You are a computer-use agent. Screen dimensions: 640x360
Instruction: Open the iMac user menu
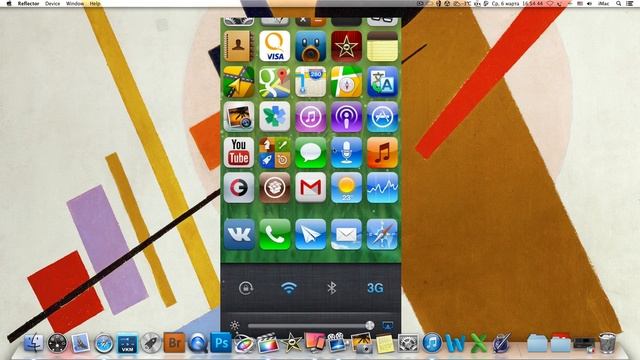click(x=603, y=3)
